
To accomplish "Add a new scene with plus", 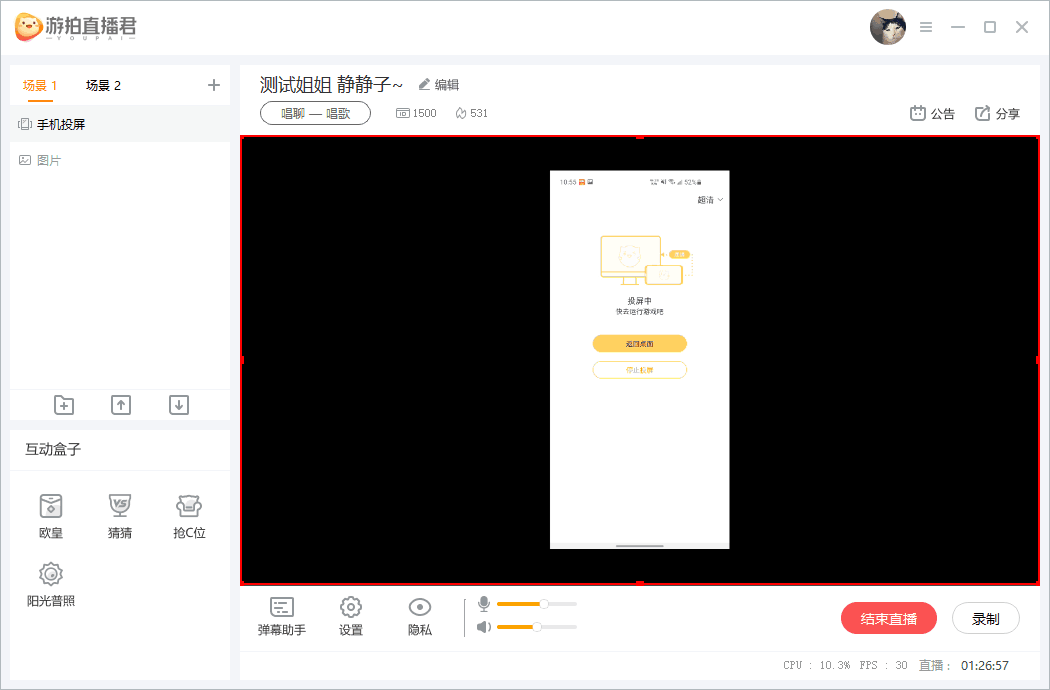I will coord(214,85).
